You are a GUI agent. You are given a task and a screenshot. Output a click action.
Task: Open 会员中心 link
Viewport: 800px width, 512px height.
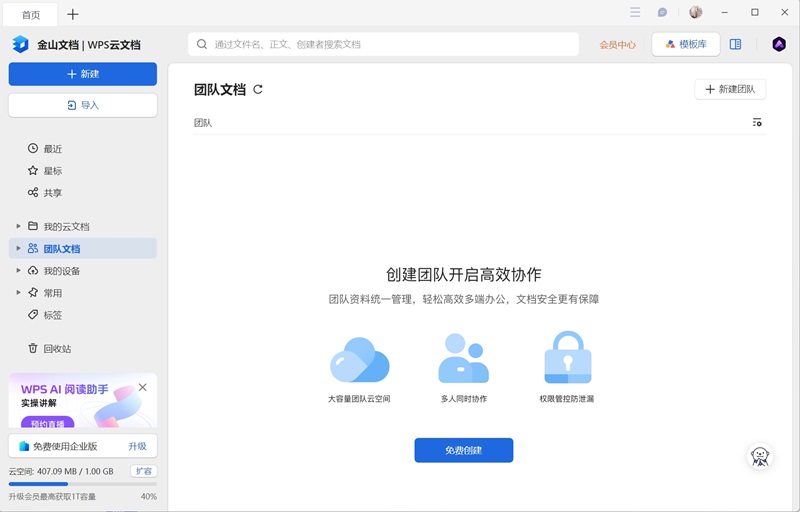[x=617, y=44]
